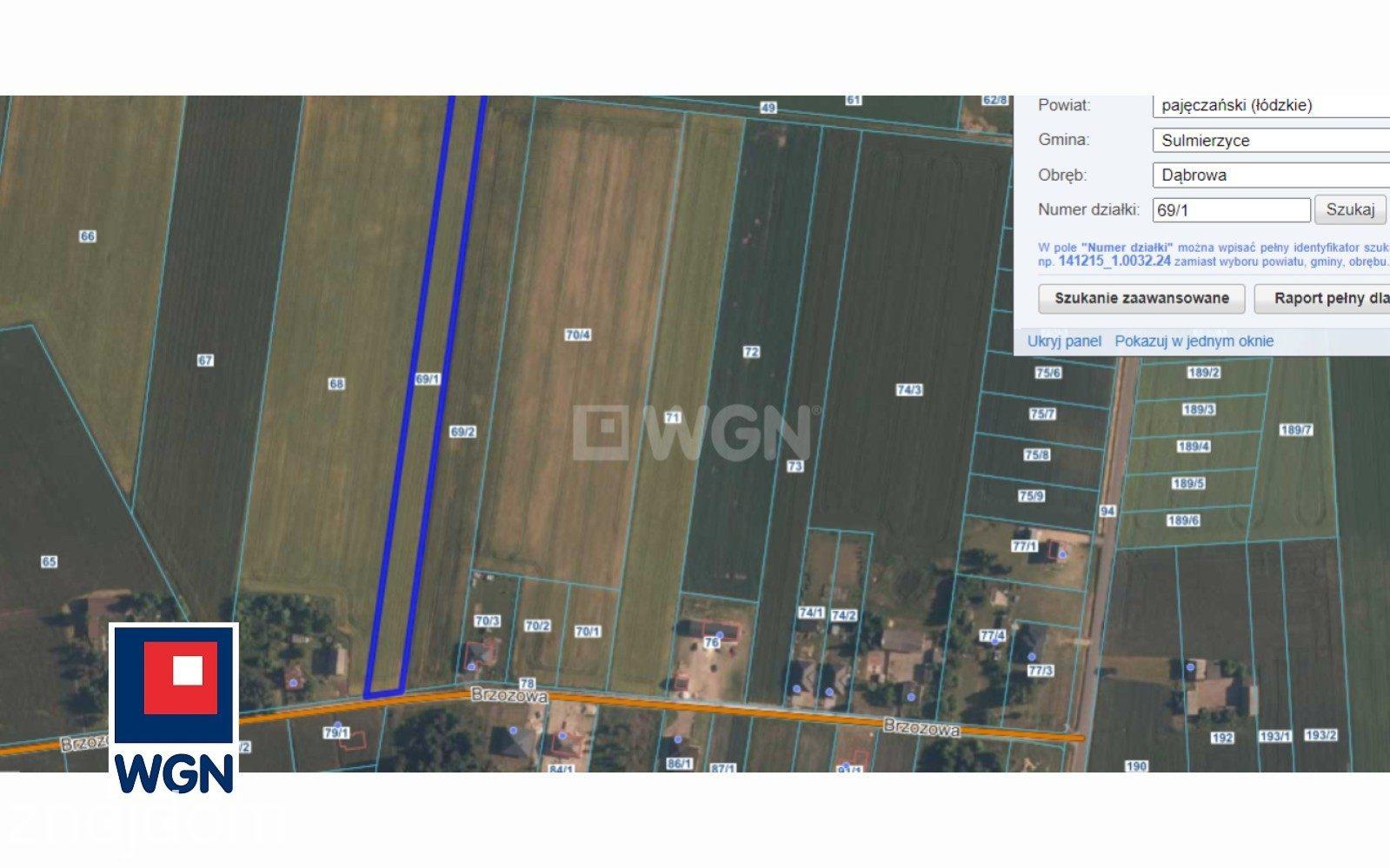Click parcel label 77/1 on map
Image resolution: width=1390 pixels, height=868 pixels.
[x=1025, y=546]
